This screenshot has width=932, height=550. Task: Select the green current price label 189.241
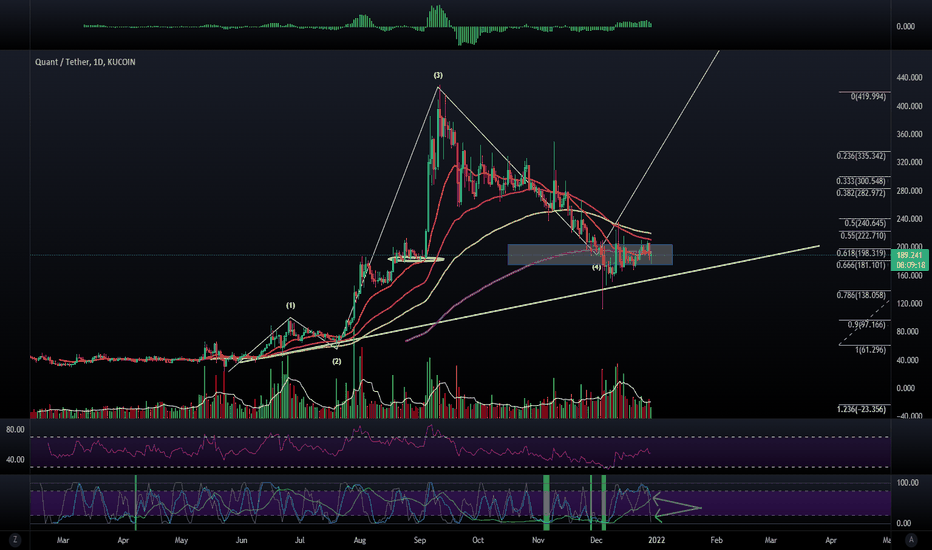(909, 255)
